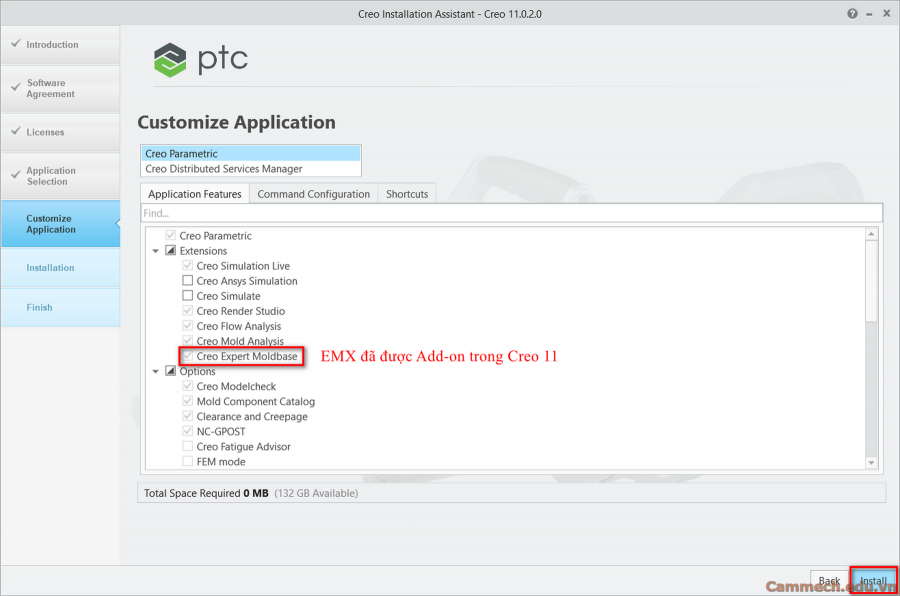Select the completed Licenses step checkmark
This screenshot has width=900, height=596.
[14, 132]
